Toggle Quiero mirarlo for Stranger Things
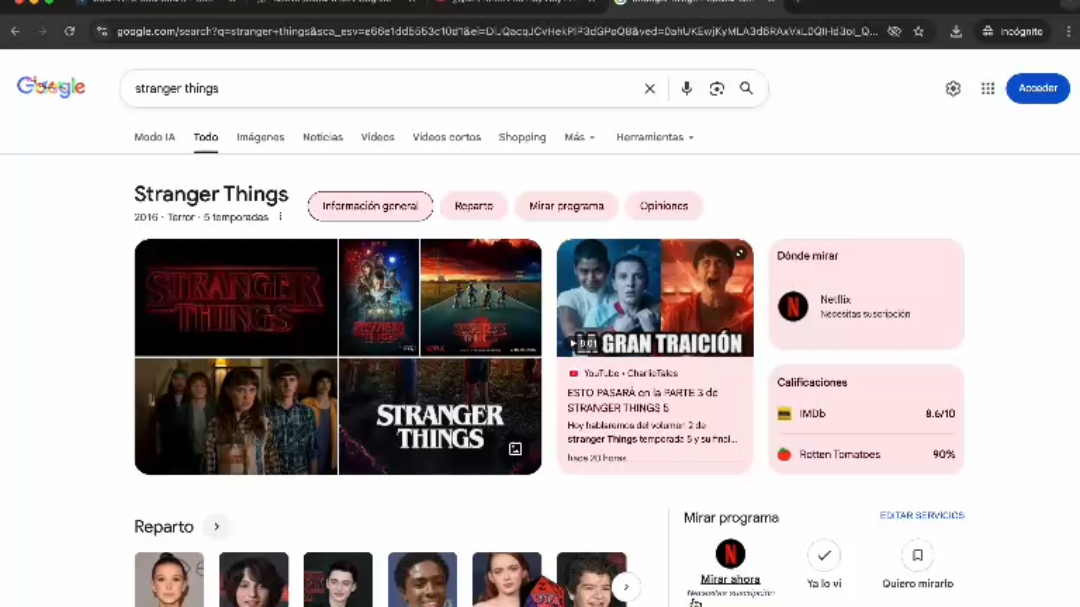 coord(917,555)
